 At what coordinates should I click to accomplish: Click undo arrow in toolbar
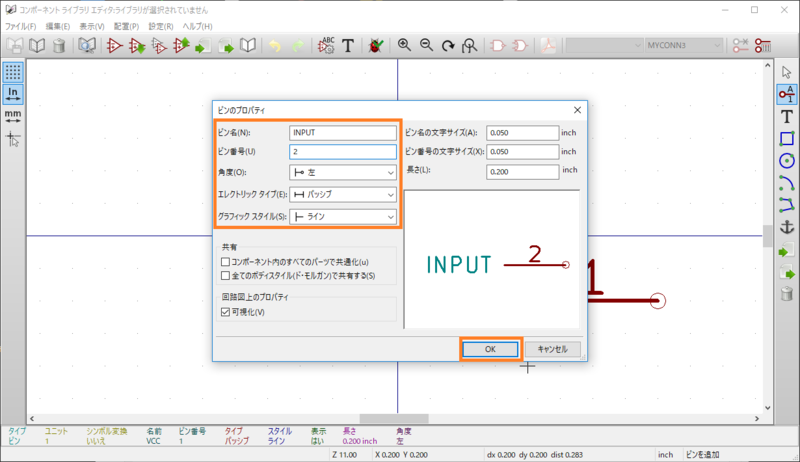coord(275,46)
